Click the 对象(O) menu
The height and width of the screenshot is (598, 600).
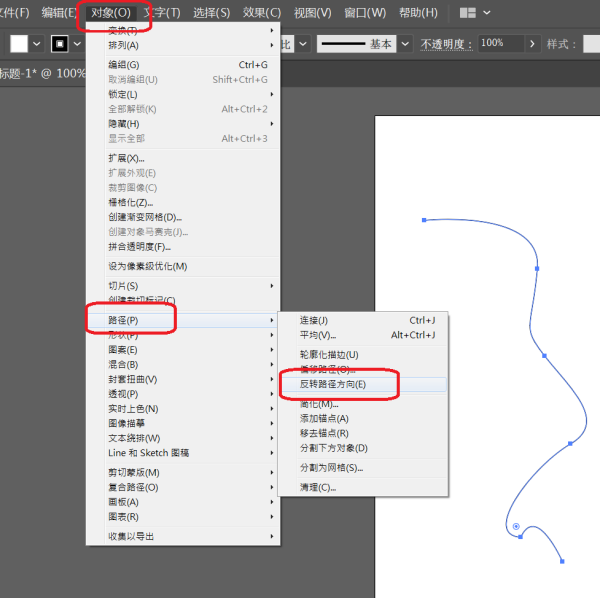coord(111,13)
